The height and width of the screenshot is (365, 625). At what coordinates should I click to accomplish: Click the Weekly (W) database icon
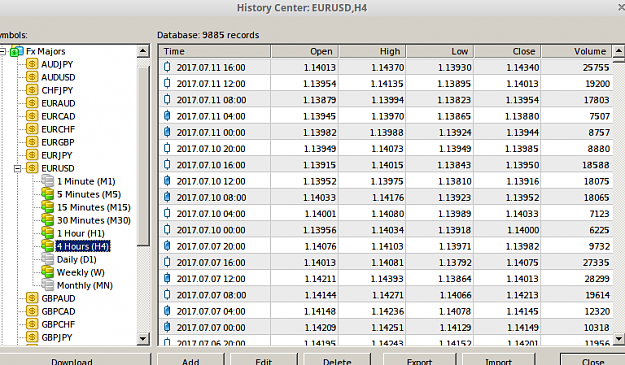pos(47,272)
